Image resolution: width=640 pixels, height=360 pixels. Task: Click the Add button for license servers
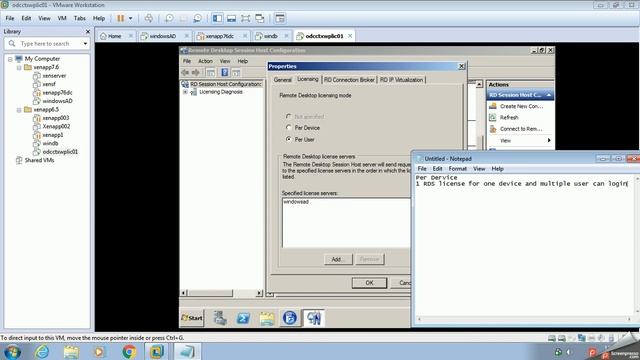tap(338, 259)
